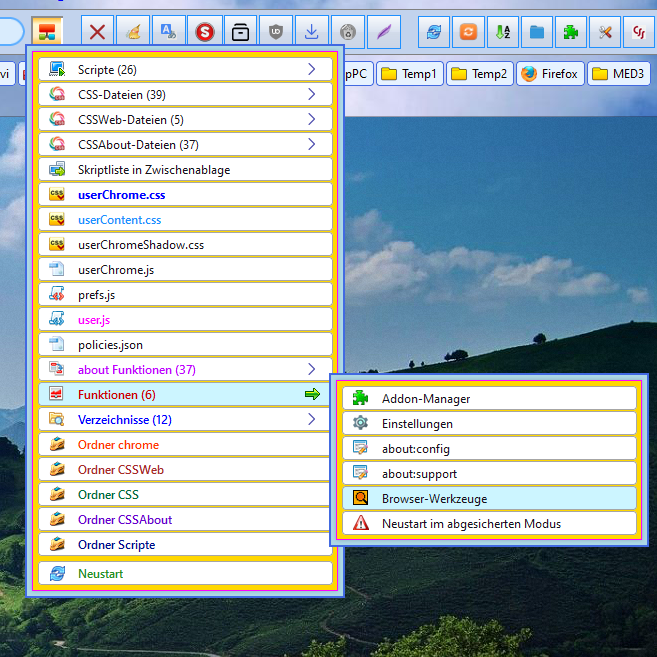Open the Temp1 bookmark folder
This screenshot has height=657, width=657.
[408, 74]
